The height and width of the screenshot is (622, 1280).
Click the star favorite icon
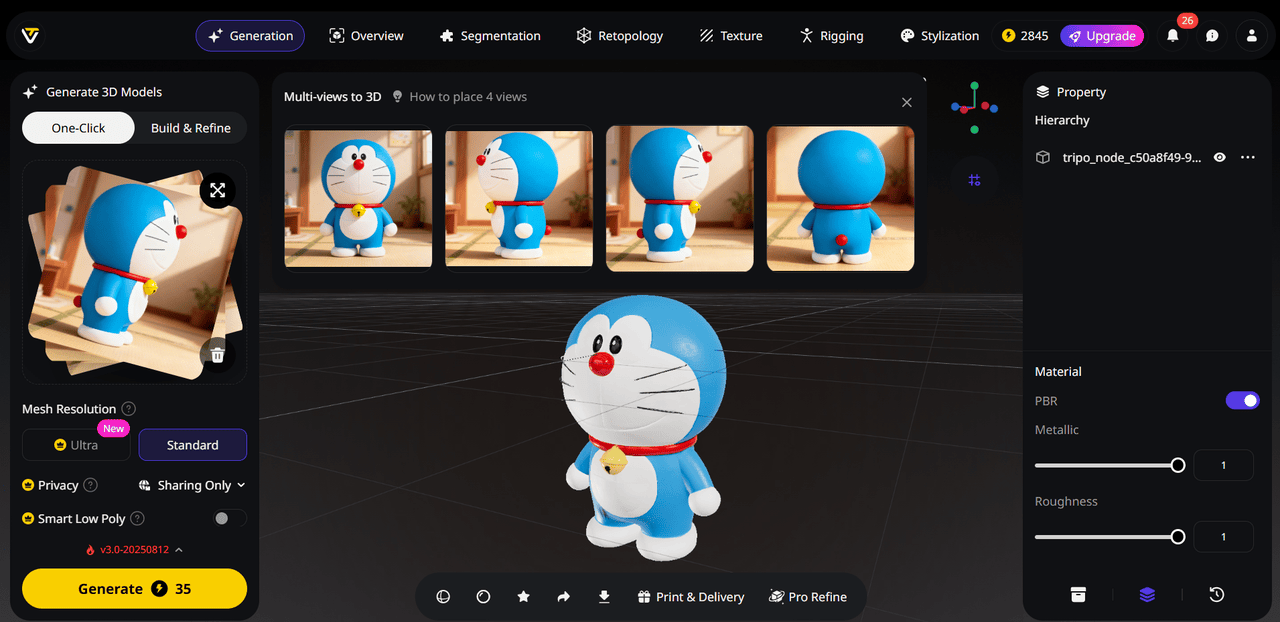(x=523, y=597)
